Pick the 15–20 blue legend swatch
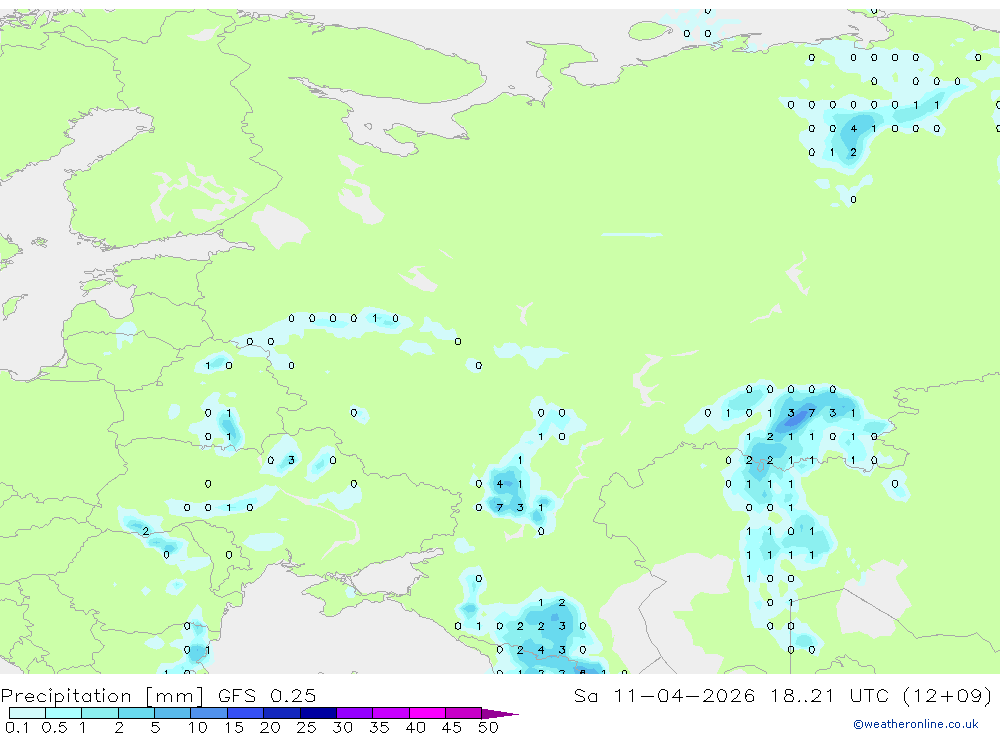Image resolution: width=1000 pixels, height=733 pixels. click(x=245, y=713)
